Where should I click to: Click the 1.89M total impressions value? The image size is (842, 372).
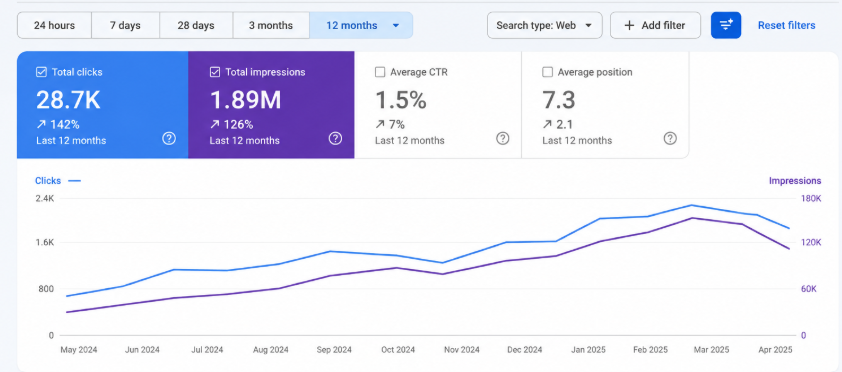tap(245, 100)
